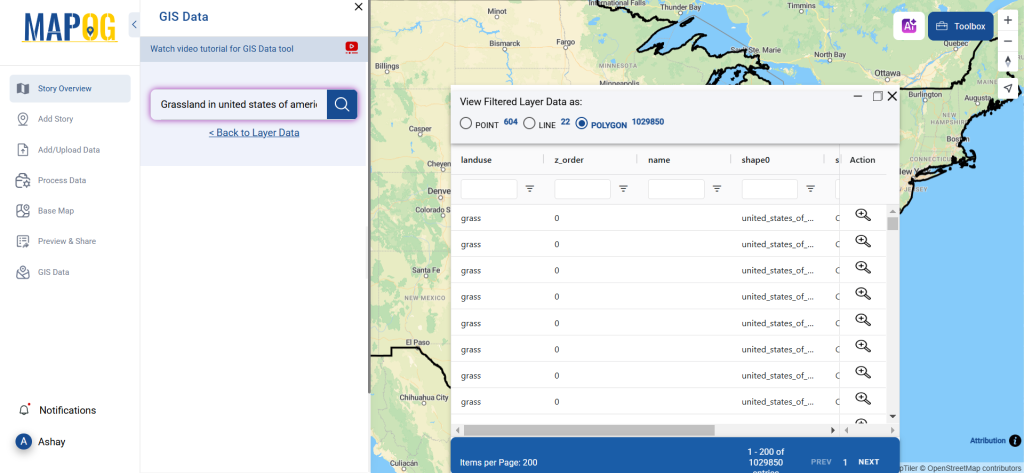Zoom to first grass row feature
Image resolution: width=1024 pixels, height=473 pixels.
point(863,216)
